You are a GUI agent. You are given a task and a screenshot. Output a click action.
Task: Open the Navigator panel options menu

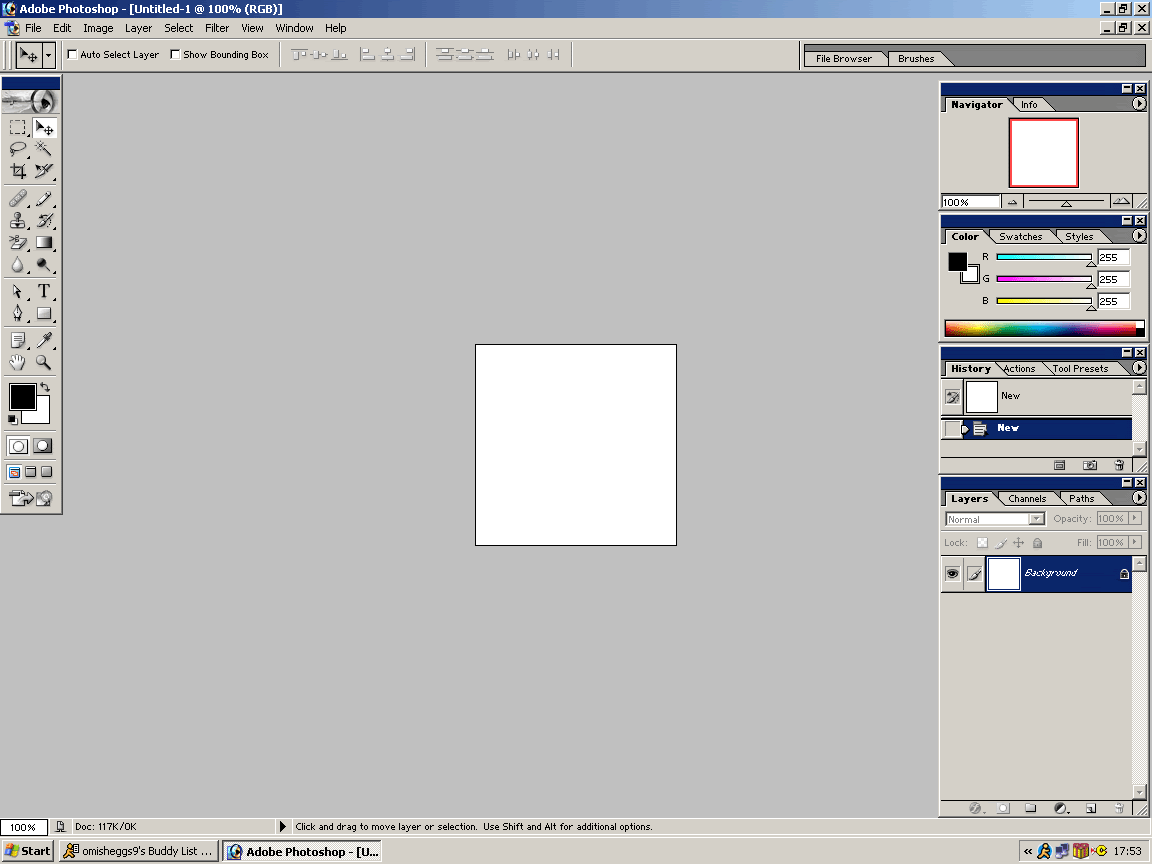coord(1139,104)
